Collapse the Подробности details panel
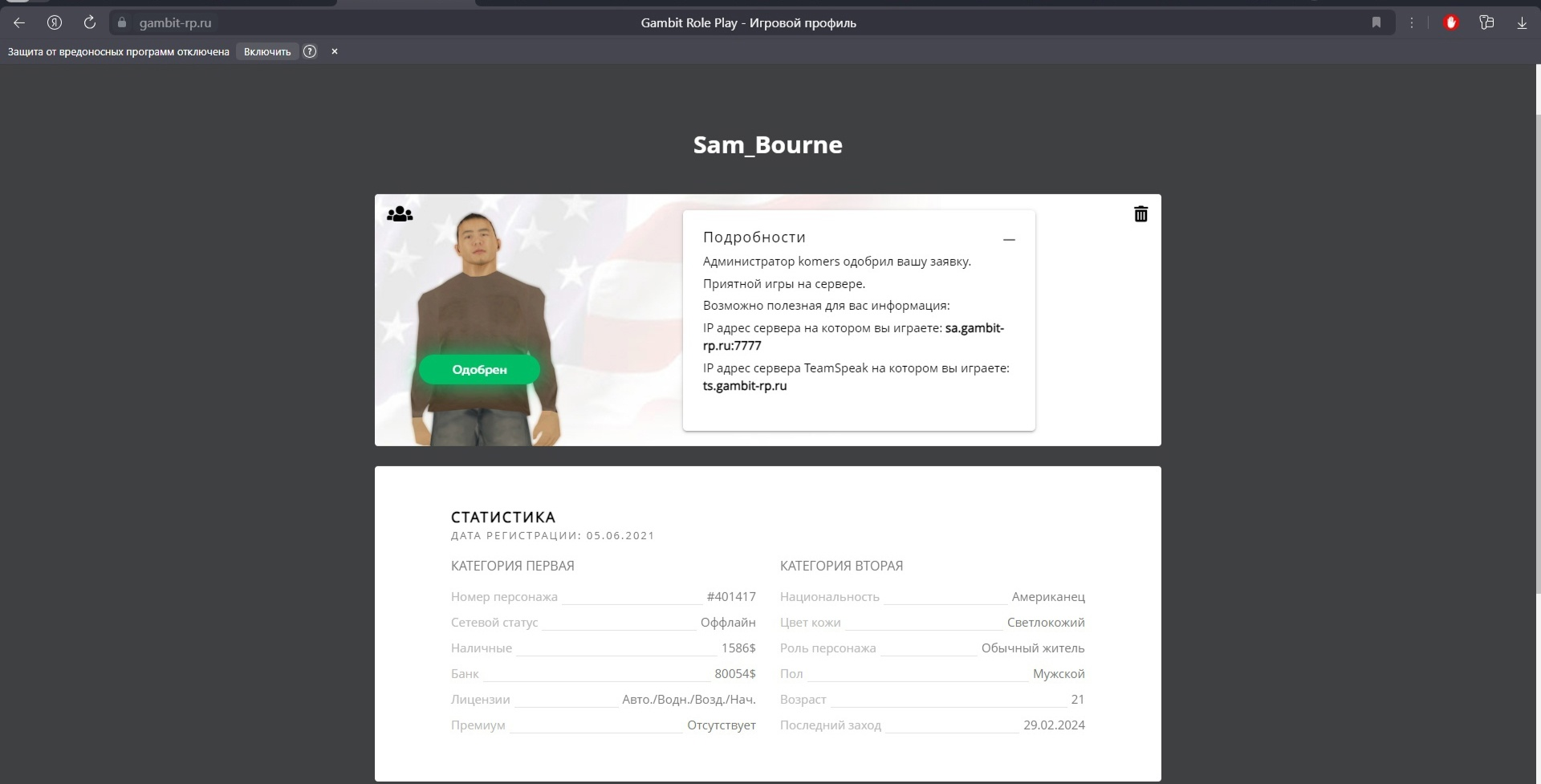 pyautogui.click(x=1009, y=239)
